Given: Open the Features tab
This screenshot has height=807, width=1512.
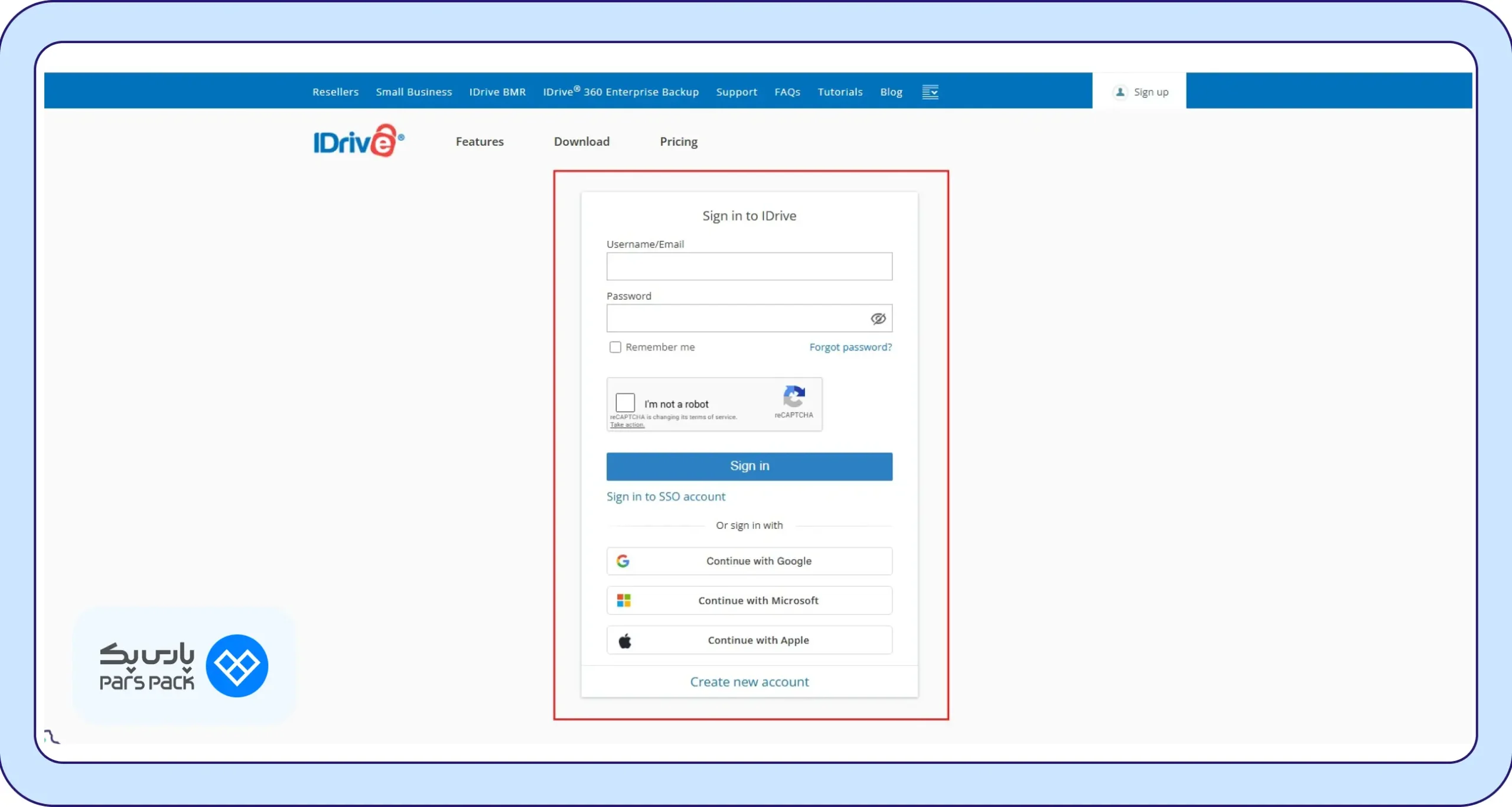Looking at the screenshot, I should coord(480,142).
